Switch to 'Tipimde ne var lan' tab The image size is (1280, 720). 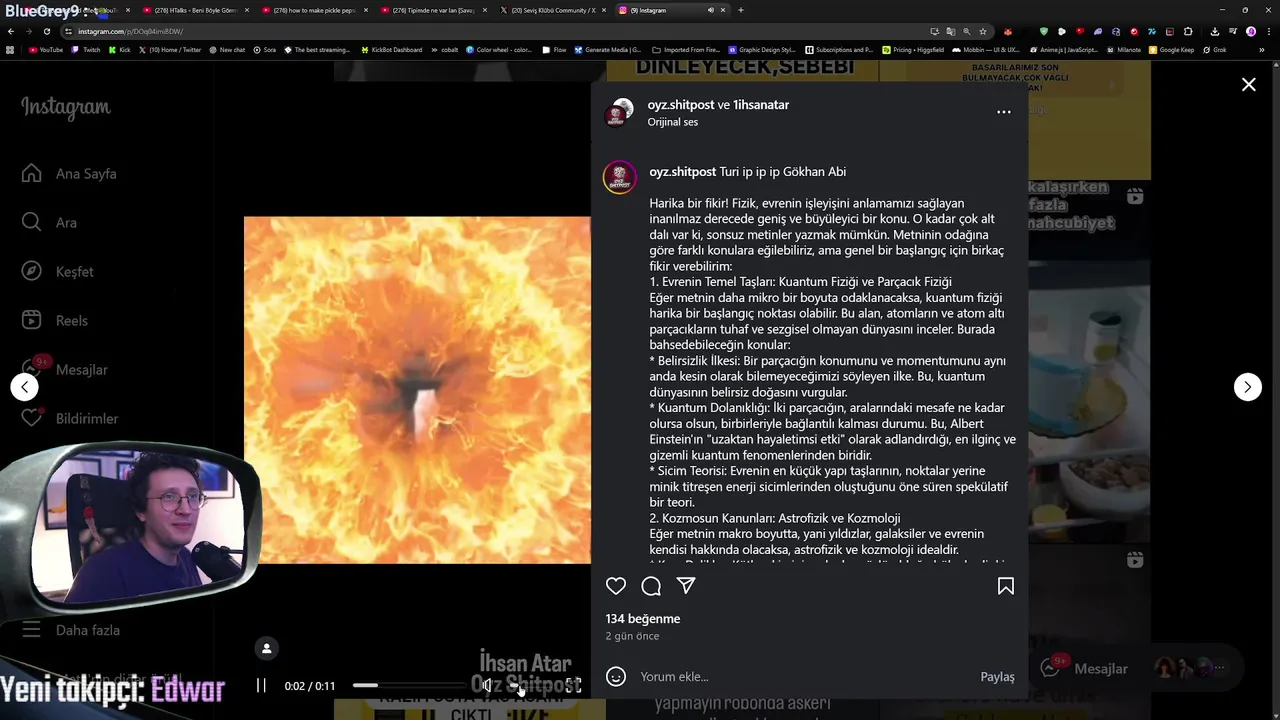point(434,10)
